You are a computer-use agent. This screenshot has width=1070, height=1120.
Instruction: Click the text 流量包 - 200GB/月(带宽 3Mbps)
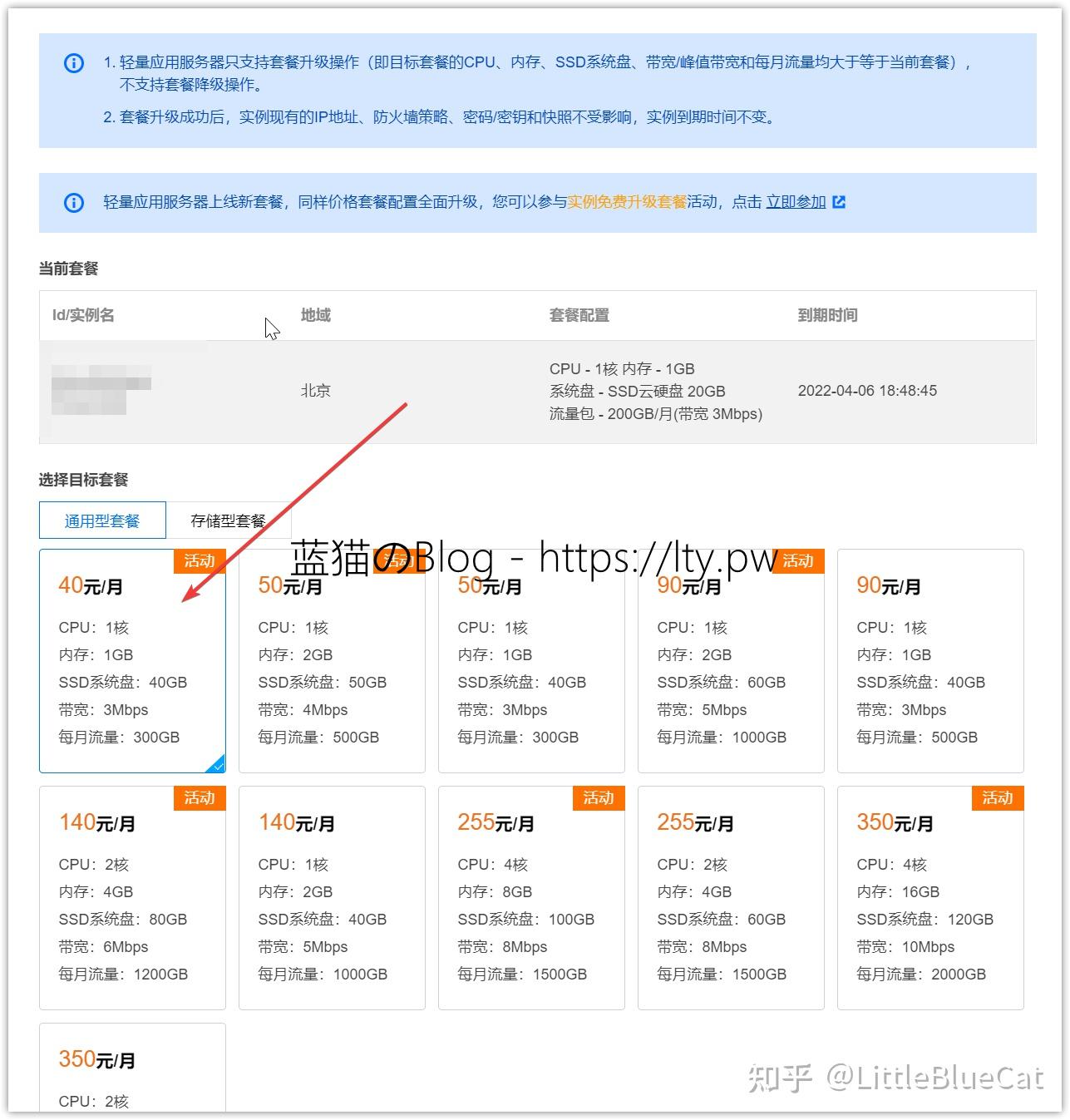pyautogui.click(x=656, y=413)
